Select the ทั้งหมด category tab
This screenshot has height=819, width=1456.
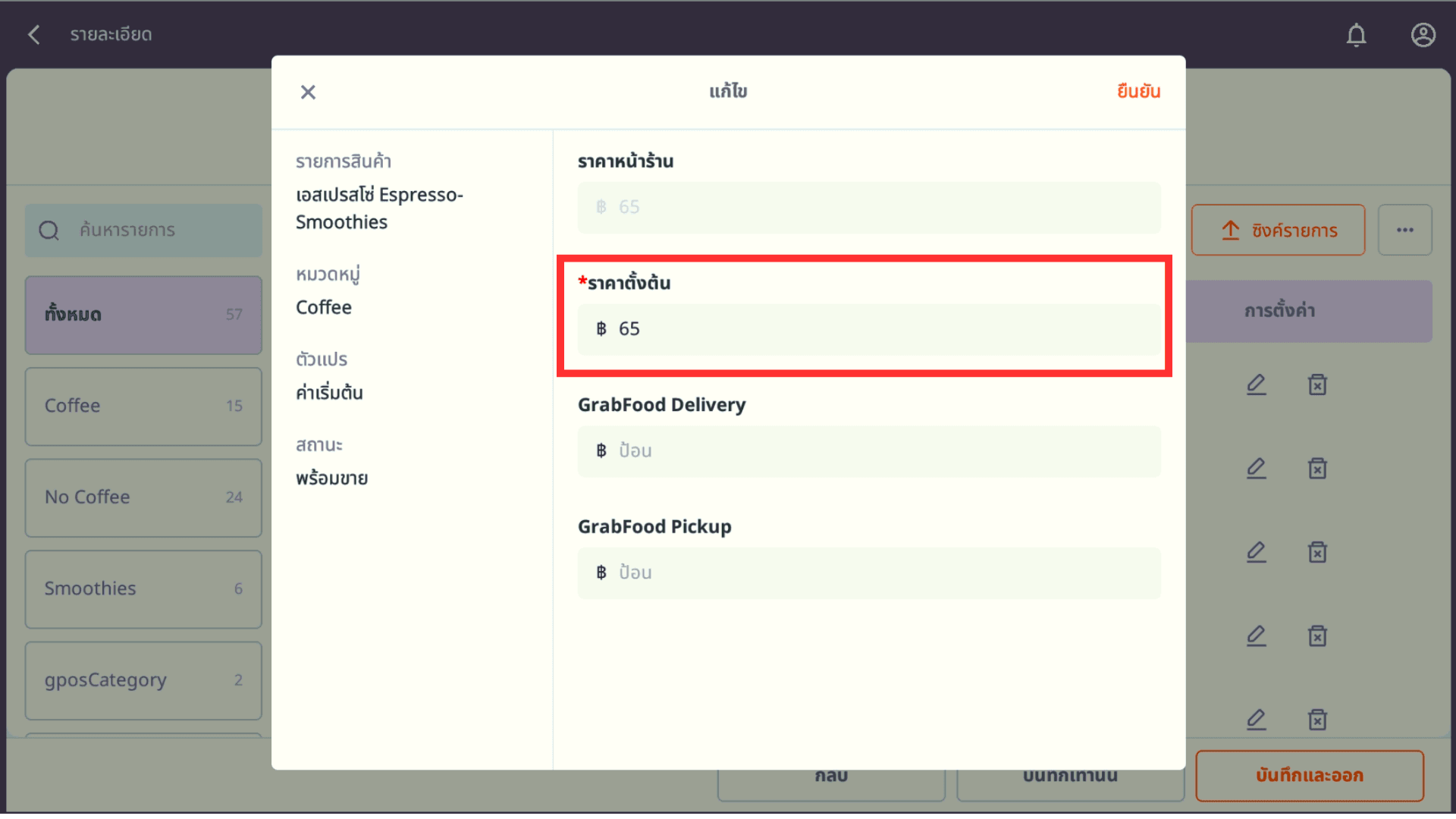pyautogui.click(x=143, y=315)
